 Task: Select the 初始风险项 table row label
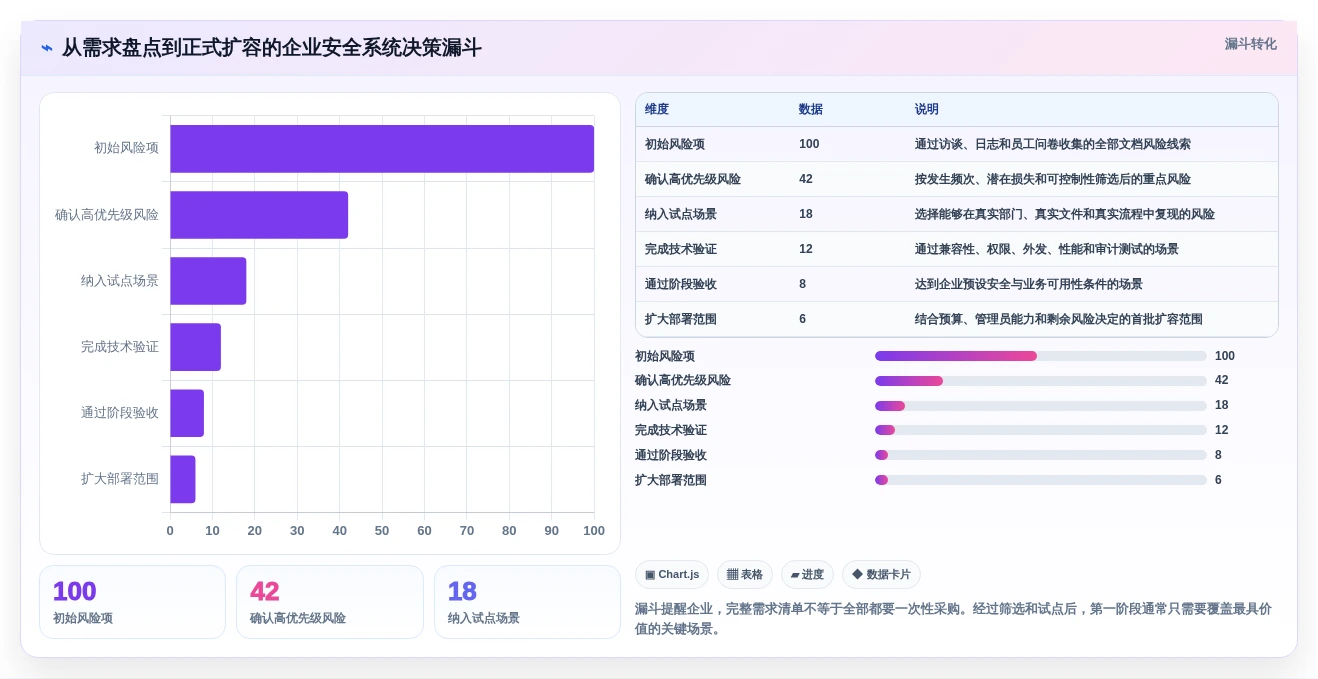coord(675,144)
